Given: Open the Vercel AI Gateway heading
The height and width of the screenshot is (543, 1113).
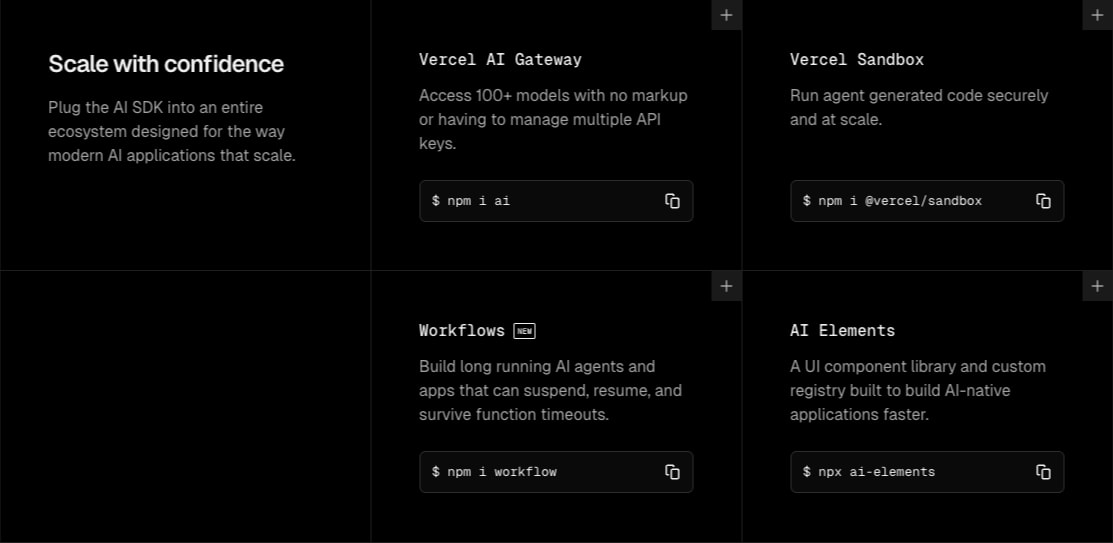Looking at the screenshot, I should pos(500,60).
